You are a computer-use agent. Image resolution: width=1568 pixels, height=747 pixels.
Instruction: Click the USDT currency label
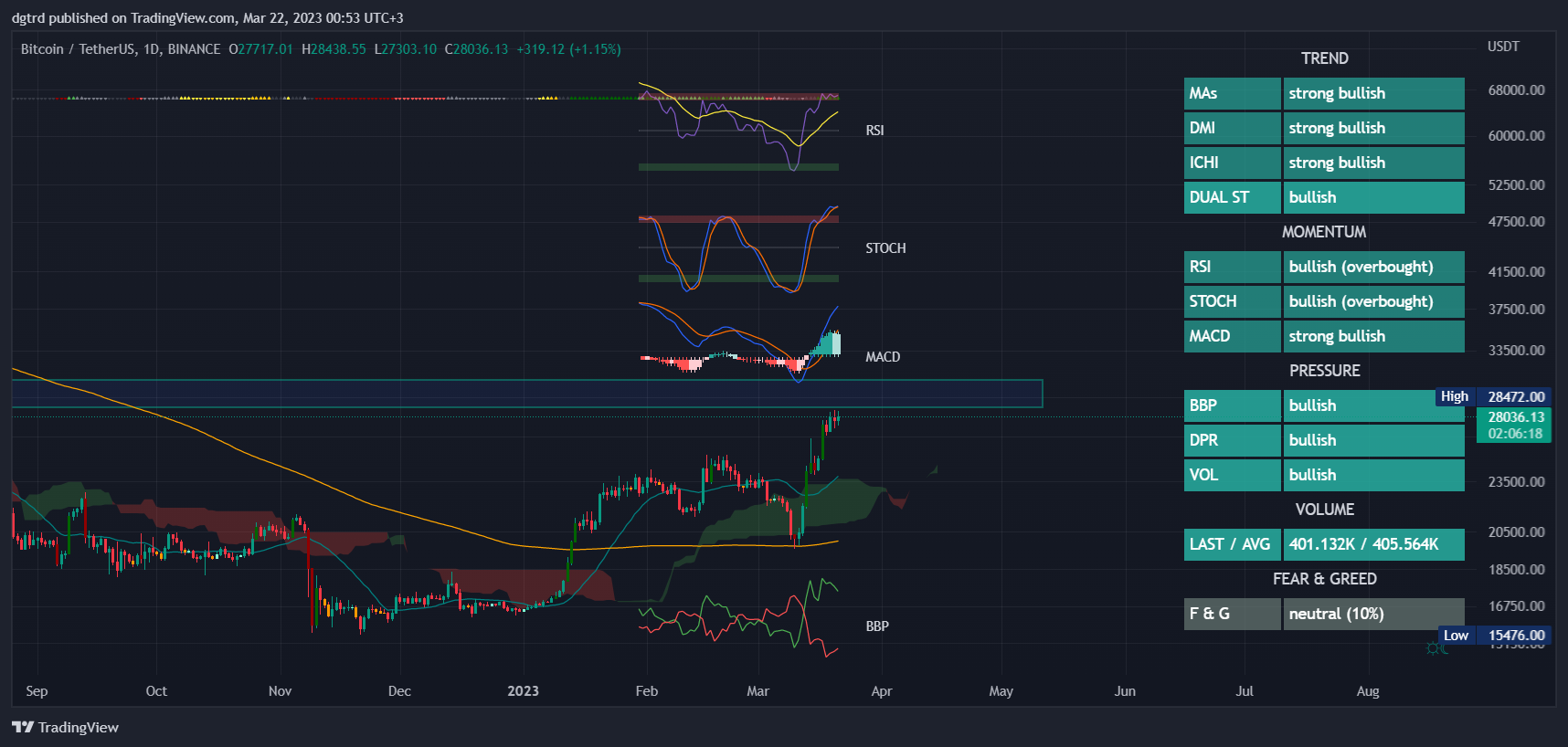pos(1503,47)
